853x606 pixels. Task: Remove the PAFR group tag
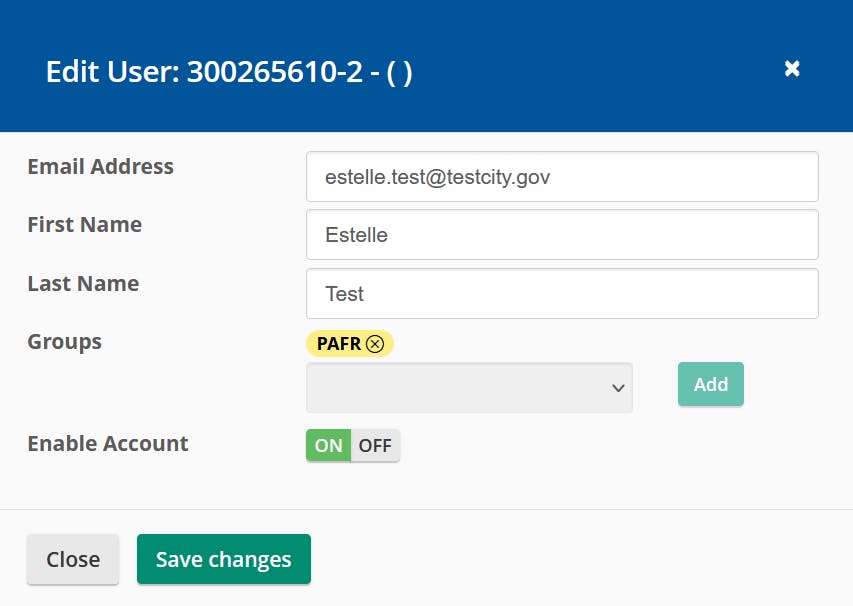click(375, 344)
